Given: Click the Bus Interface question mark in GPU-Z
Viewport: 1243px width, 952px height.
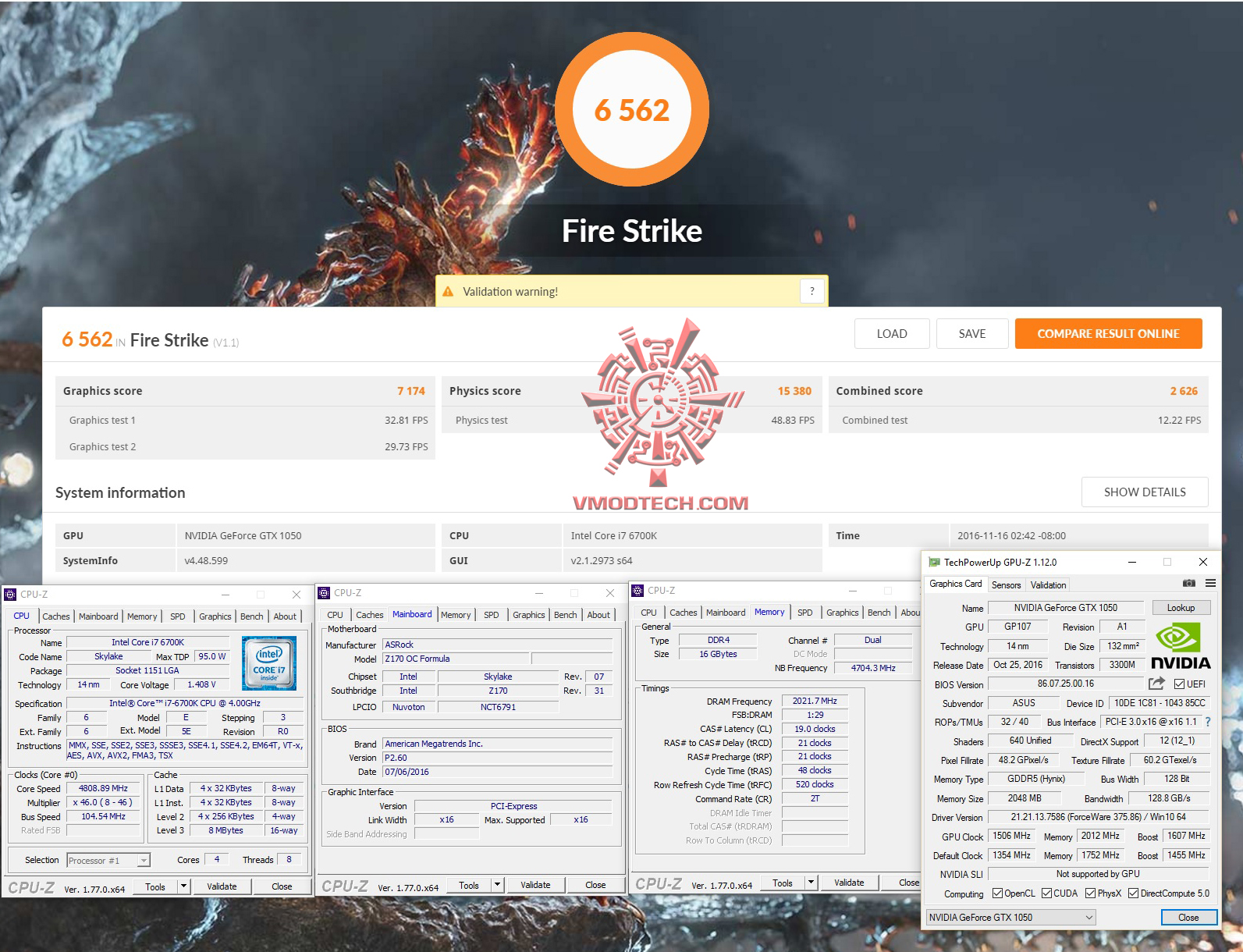Looking at the screenshot, I should (x=1208, y=722).
